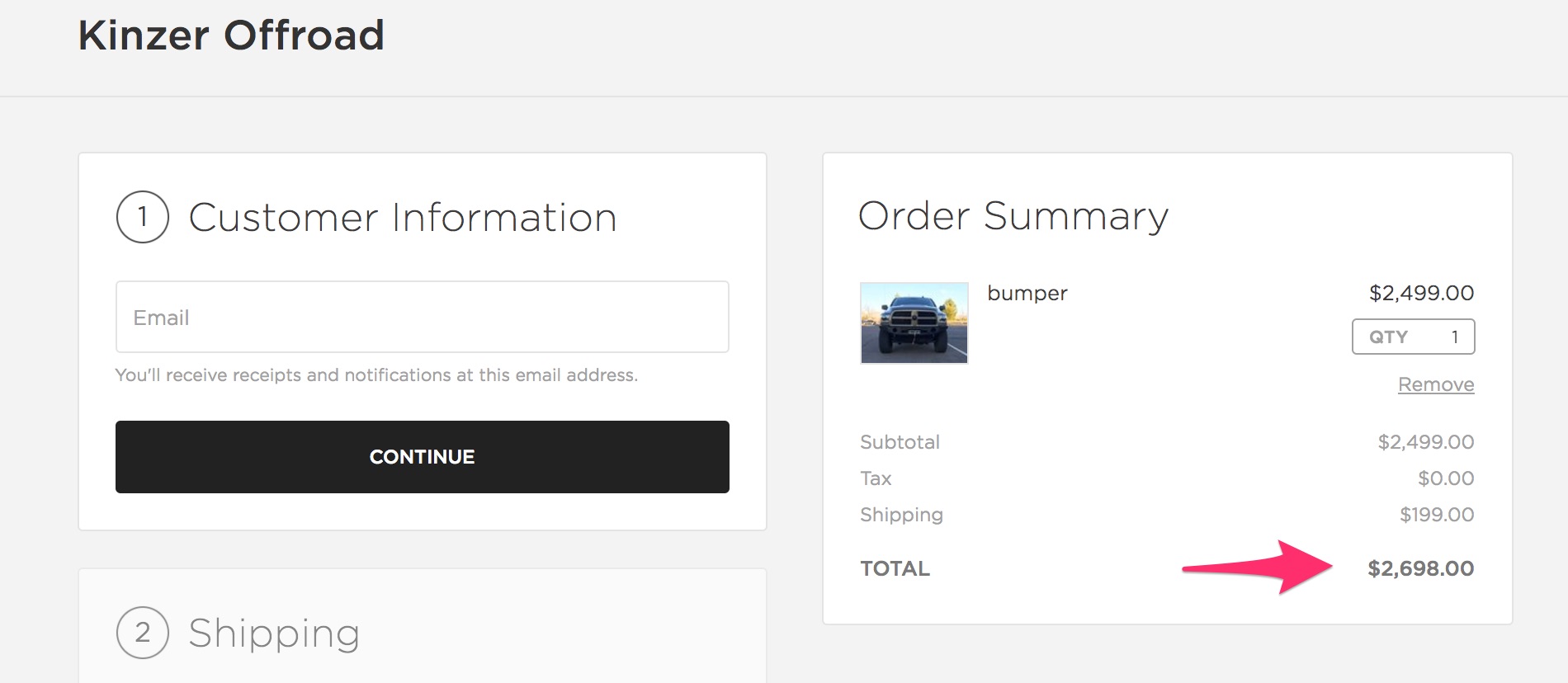Click the step 2 circled number icon
Viewport: 1568px width, 683px height.
[x=143, y=633]
